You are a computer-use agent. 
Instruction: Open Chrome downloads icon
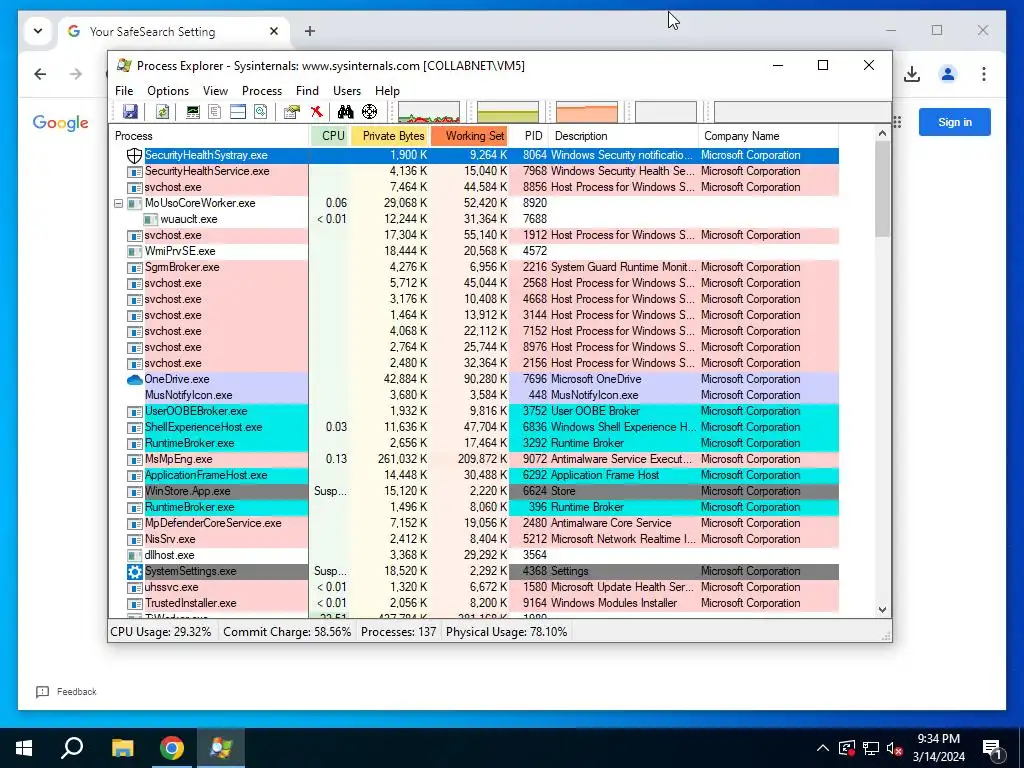pyautogui.click(x=912, y=74)
